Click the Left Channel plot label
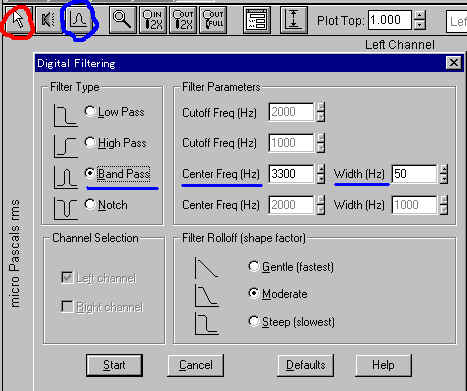Screen dimensions: 467x391 pos(399,45)
